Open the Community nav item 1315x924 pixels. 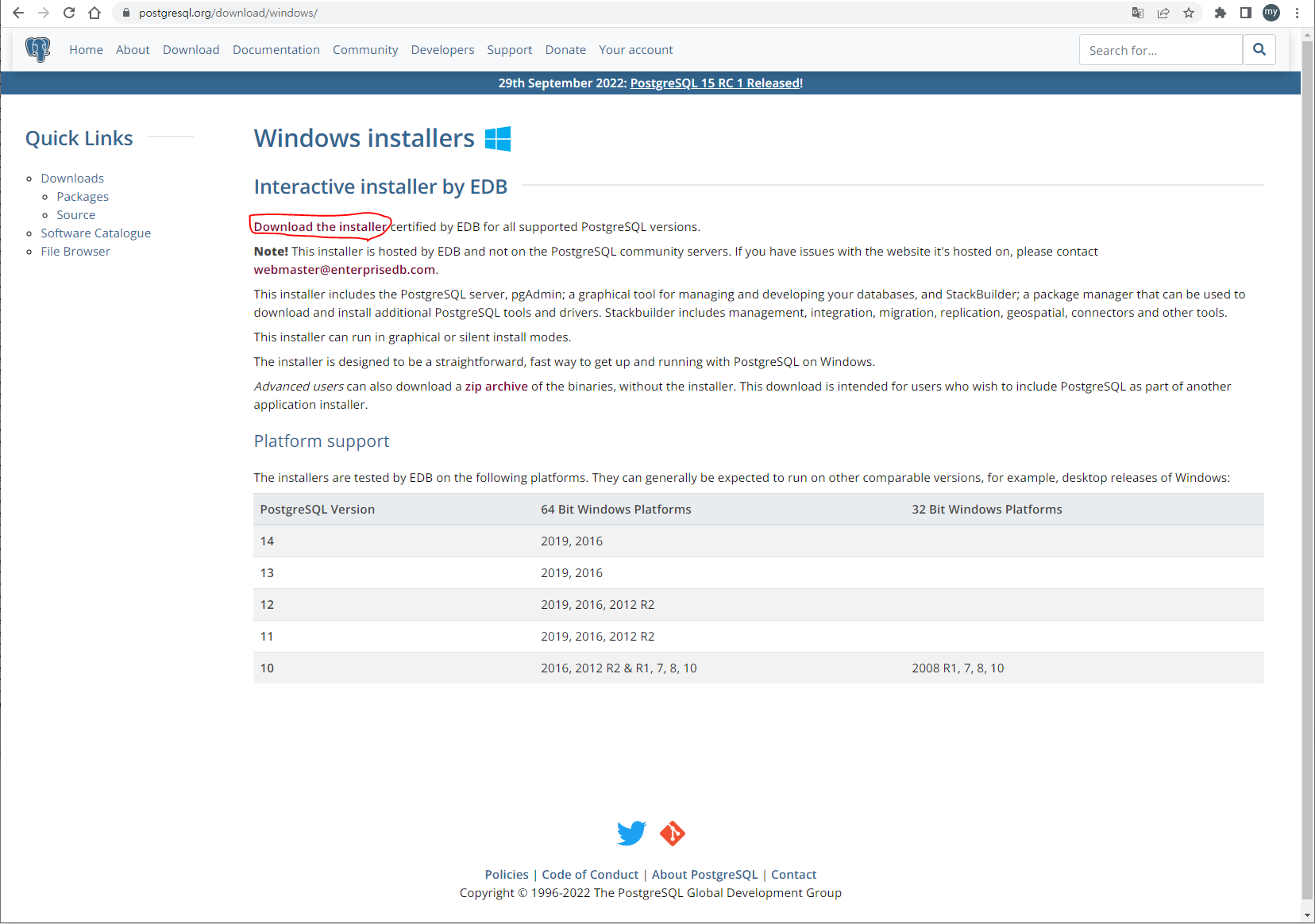tap(365, 50)
